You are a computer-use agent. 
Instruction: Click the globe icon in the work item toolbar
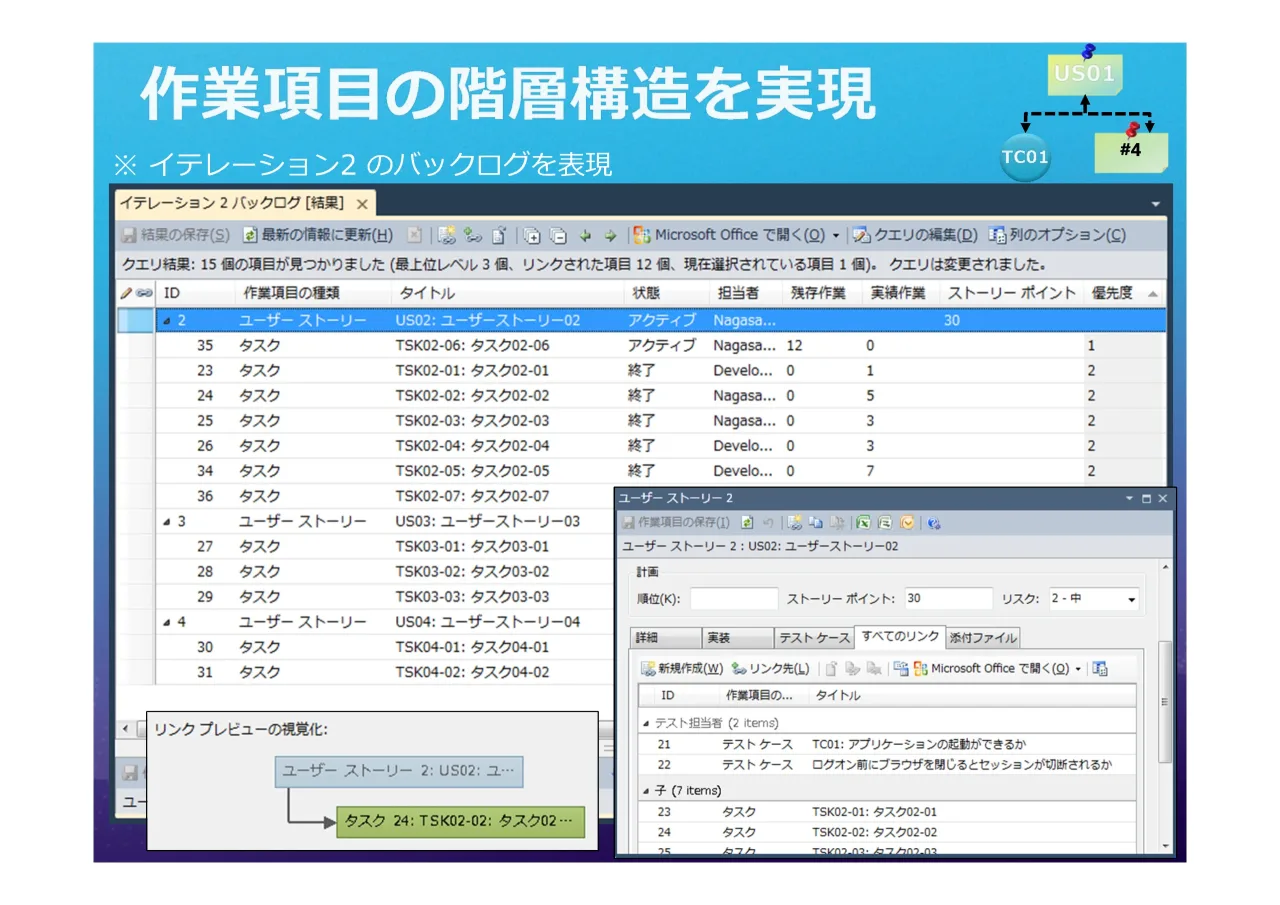point(933,522)
